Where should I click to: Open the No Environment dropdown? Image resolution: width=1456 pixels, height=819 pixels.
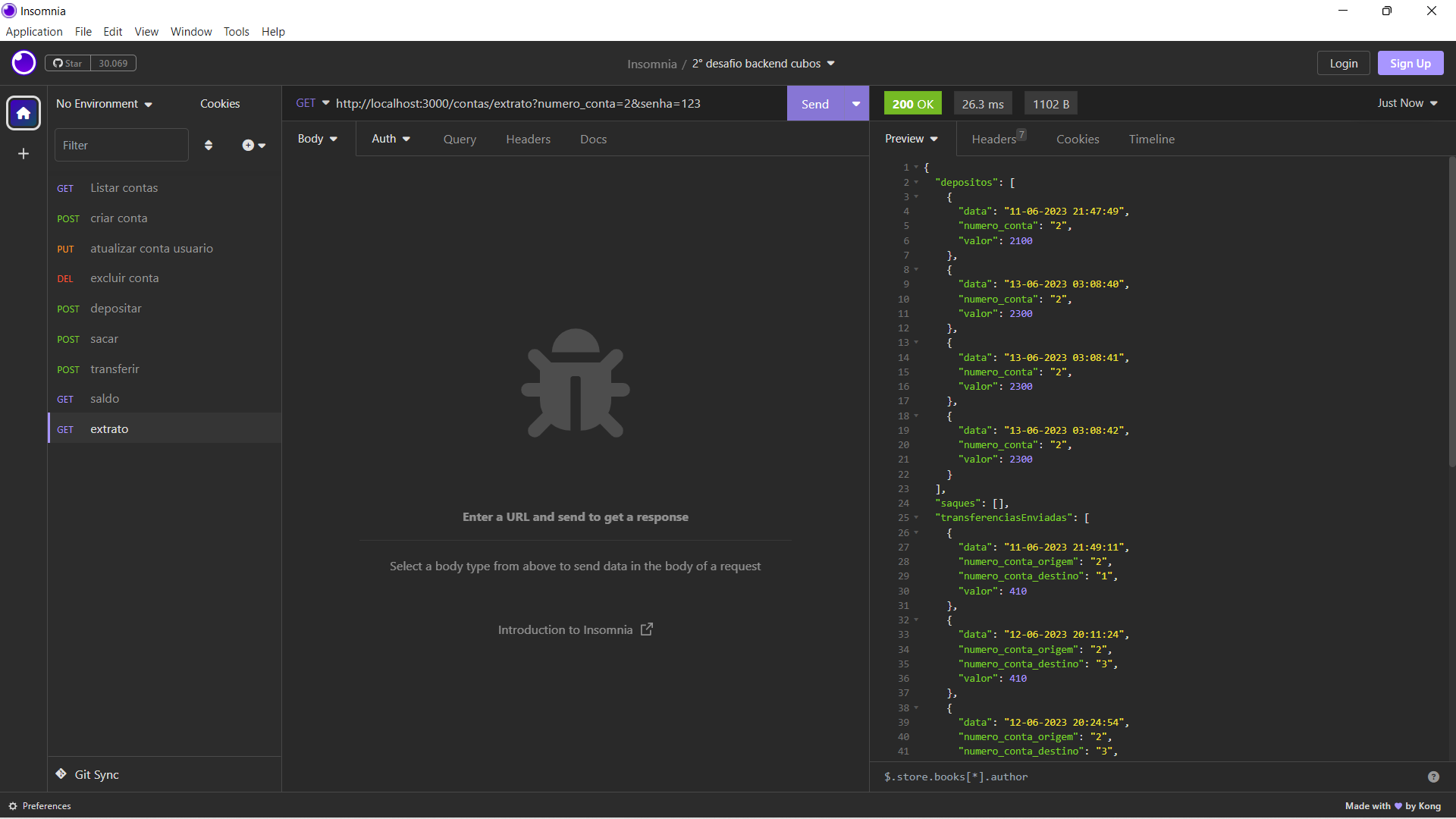tap(104, 104)
